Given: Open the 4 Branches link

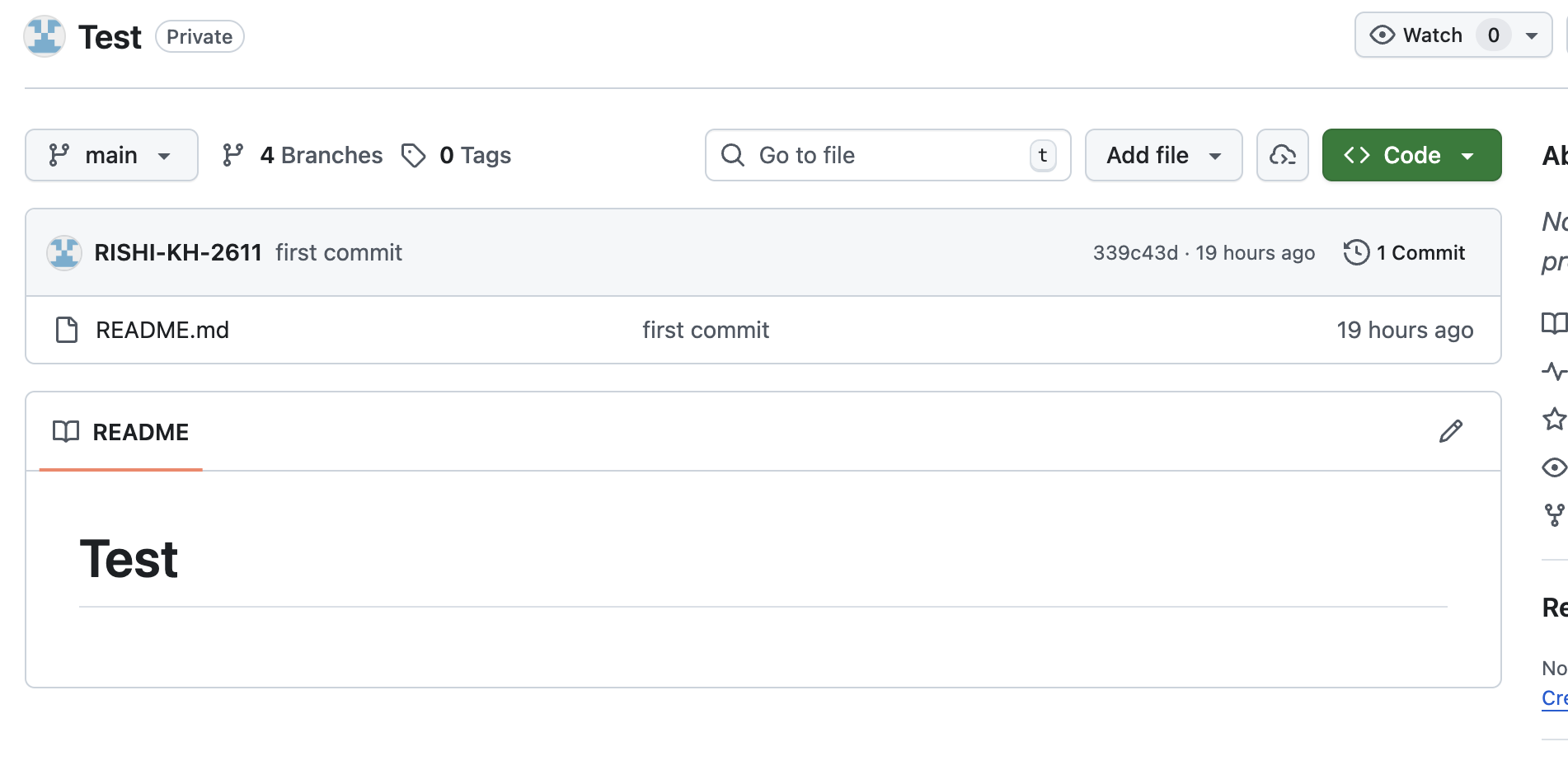Looking at the screenshot, I should tap(303, 155).
